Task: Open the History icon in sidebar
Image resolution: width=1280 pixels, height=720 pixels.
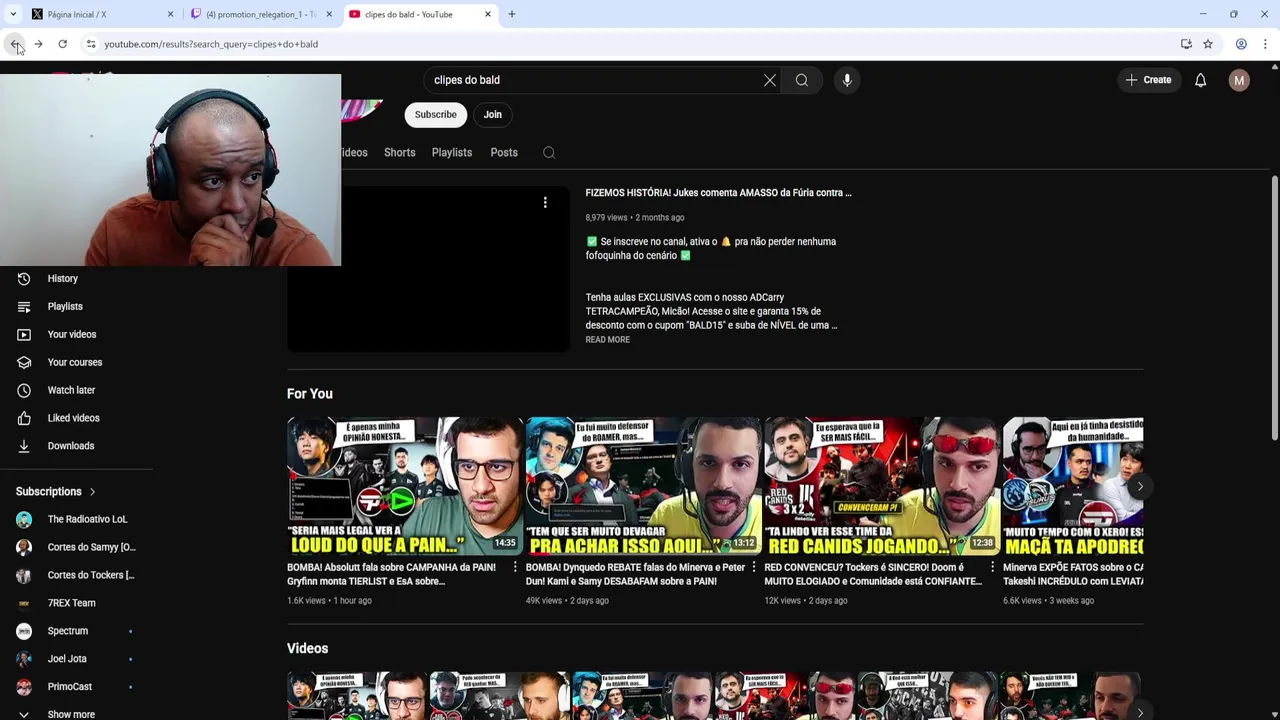Action: 24,279
